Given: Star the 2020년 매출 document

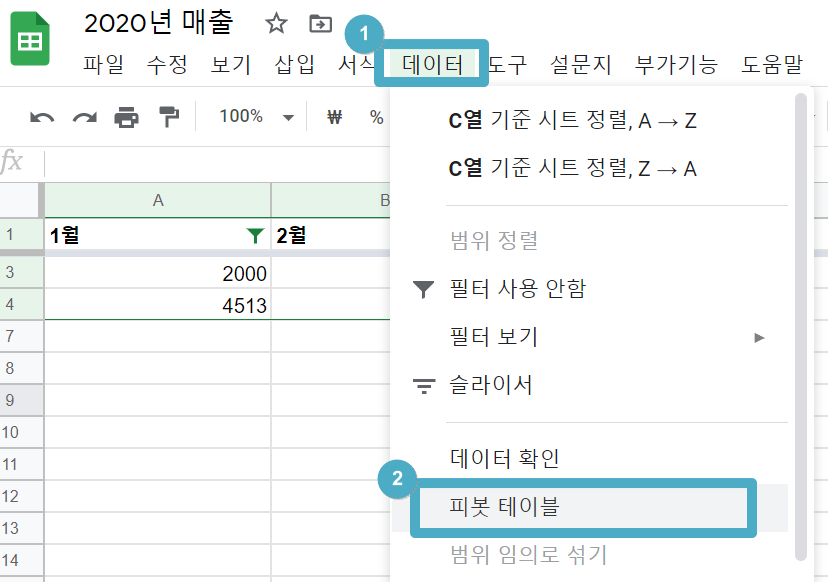Looking at the screenshot, I should click(x=276, y=24).
